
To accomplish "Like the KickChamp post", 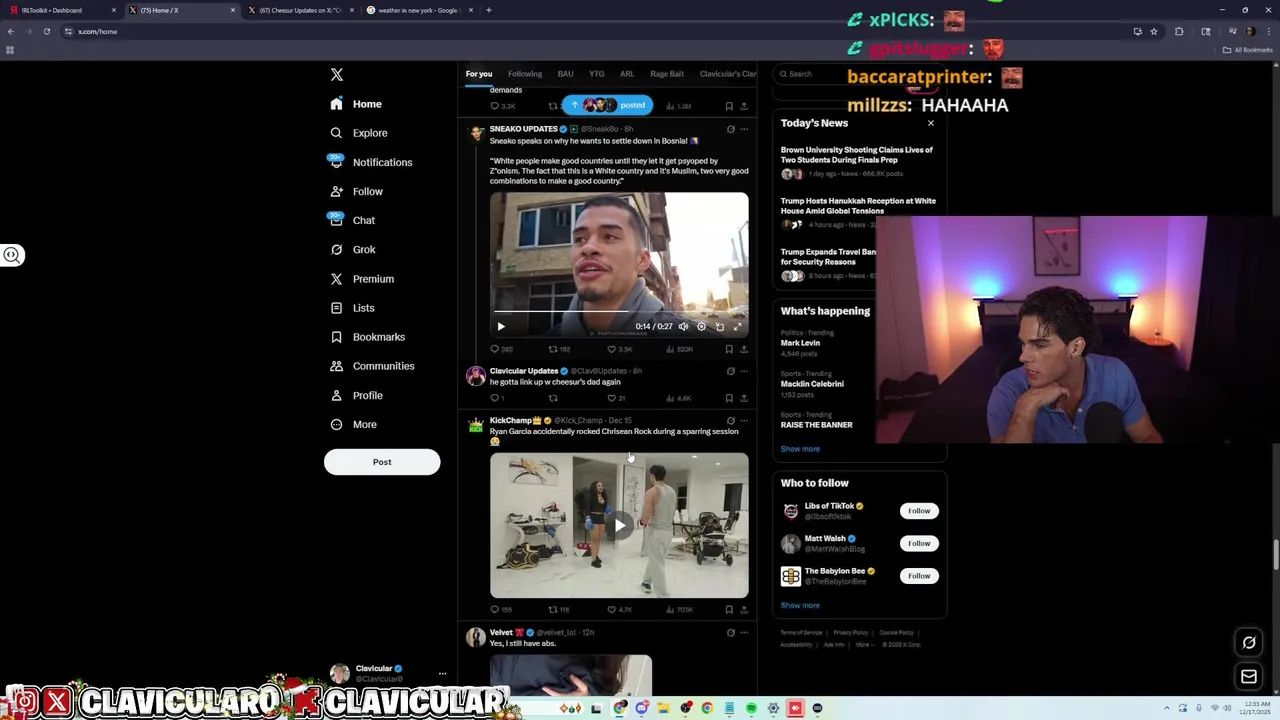I will [x=612, y=609].
